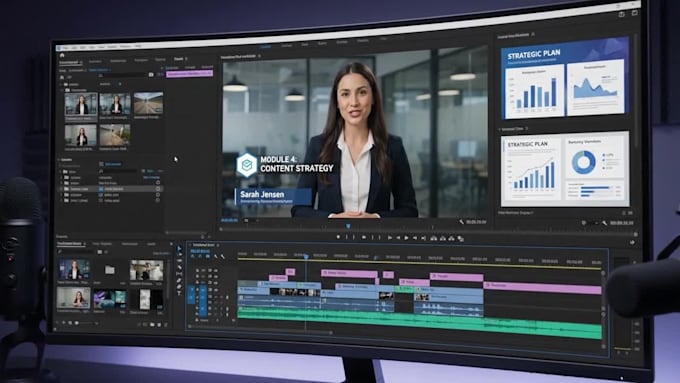The width and height of the screenshot is (680, 383).
Task: Collapse the lower Strategic Plan panel header arrow
Action: [499, 129]
